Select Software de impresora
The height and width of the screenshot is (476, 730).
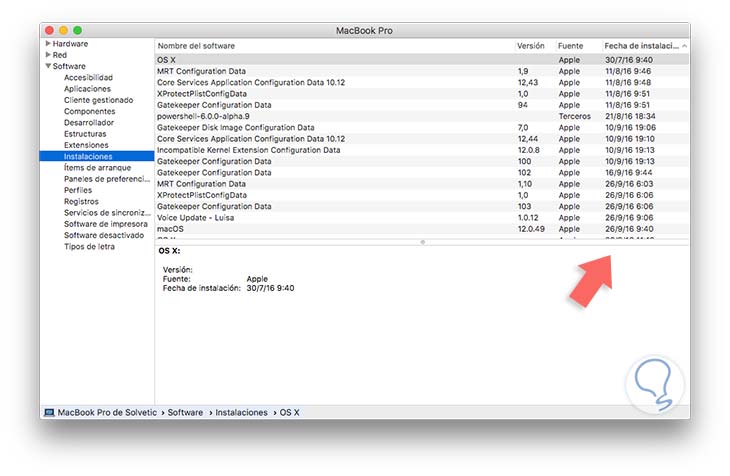[106, 224]
